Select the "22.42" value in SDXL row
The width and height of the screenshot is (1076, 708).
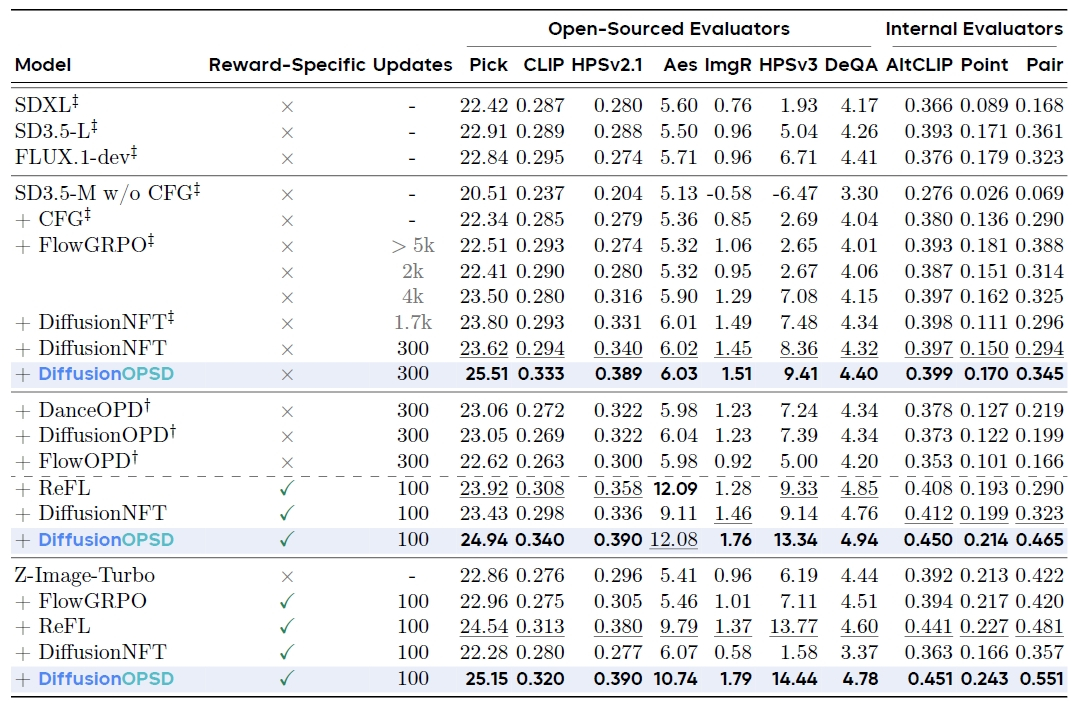[484, 105]
